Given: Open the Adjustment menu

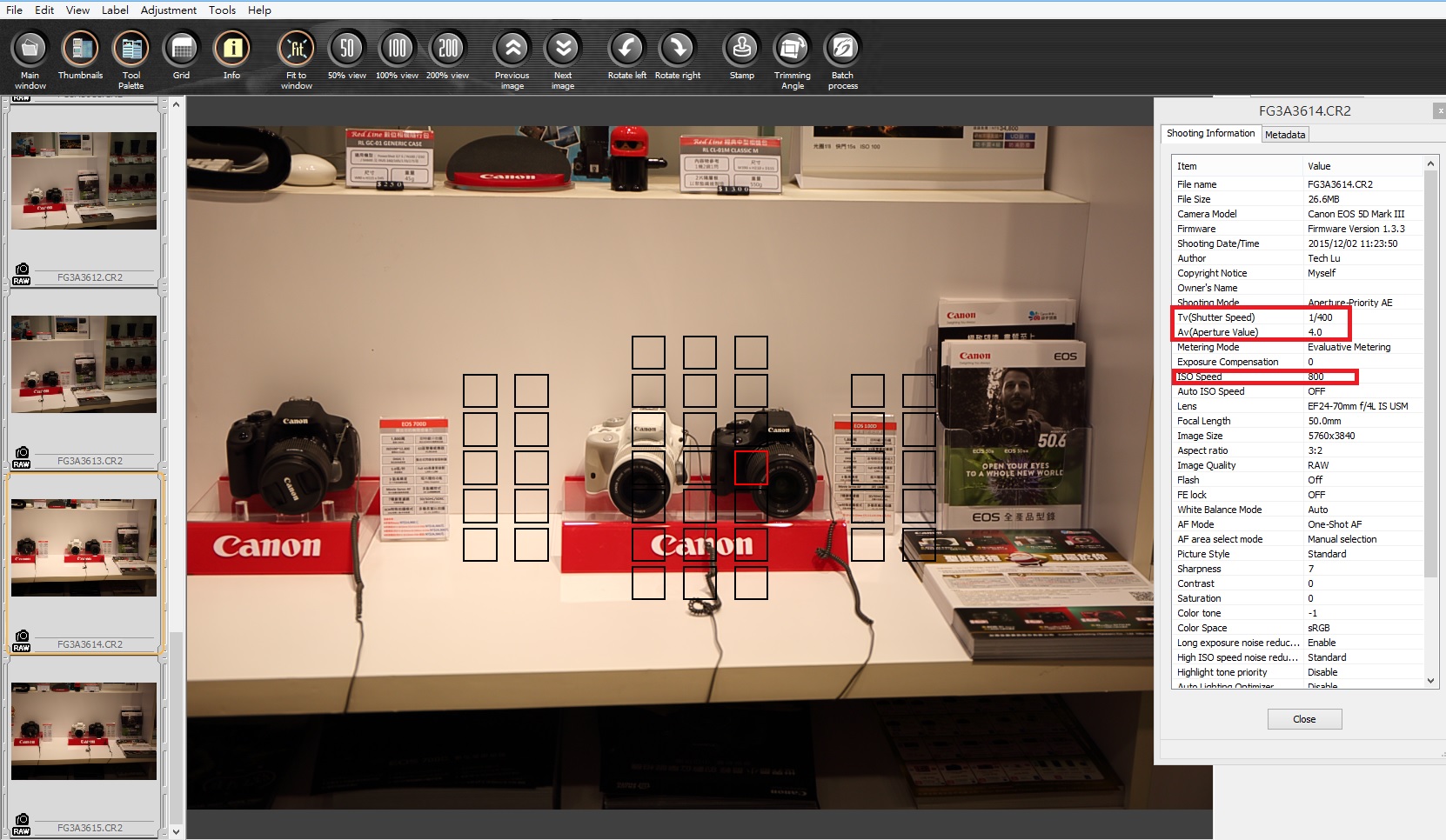Looking at the screenshot, I should pos(169,10).
